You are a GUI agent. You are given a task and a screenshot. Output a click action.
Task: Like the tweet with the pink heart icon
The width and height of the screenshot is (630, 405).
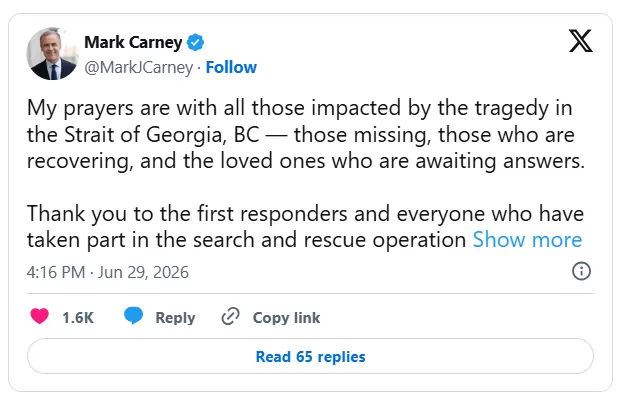39,316
